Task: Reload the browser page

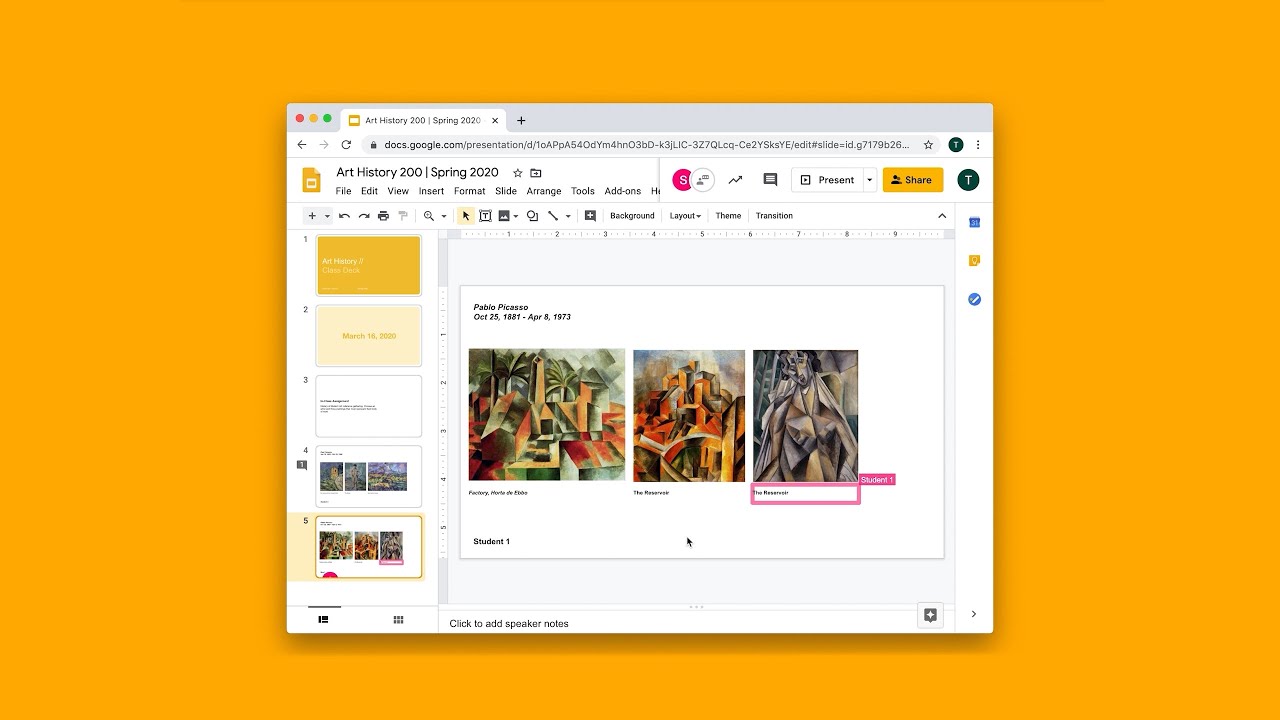Action: coord(346,145)
